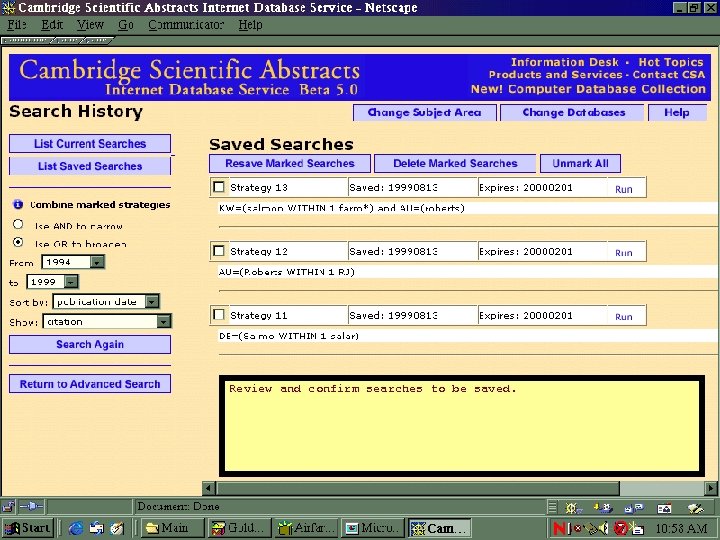
Task: Open Navigator from the ship wheel component bar icon
Action: click(572, 508)
